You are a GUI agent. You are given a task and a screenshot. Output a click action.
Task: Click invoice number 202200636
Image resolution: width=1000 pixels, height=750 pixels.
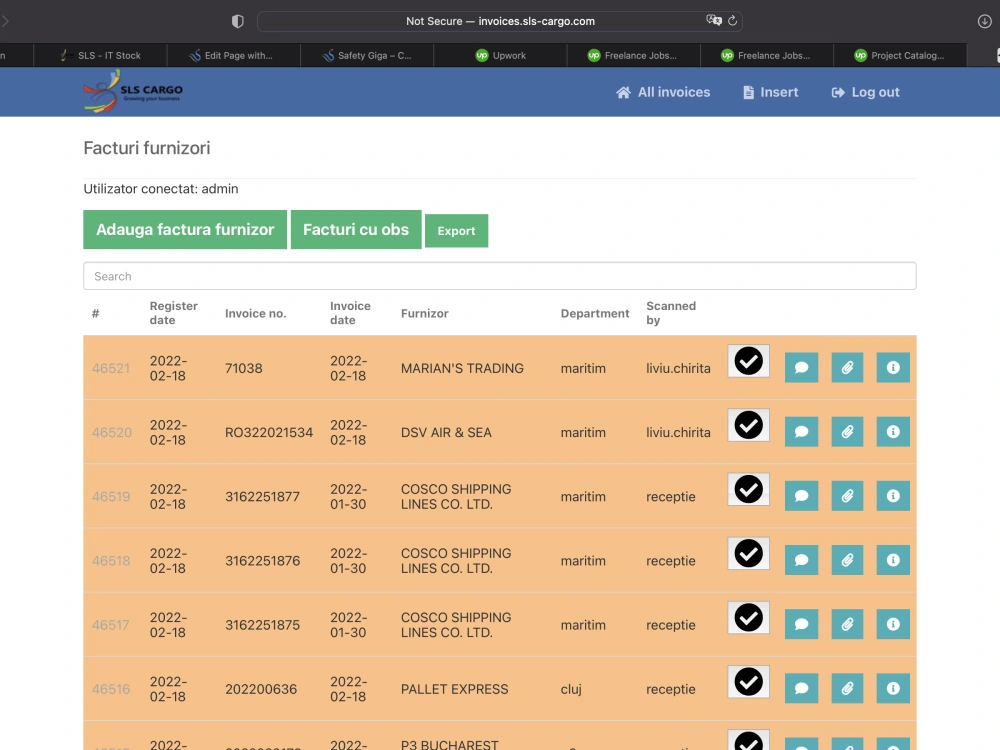pyautogui.click(x=261, y=689)
